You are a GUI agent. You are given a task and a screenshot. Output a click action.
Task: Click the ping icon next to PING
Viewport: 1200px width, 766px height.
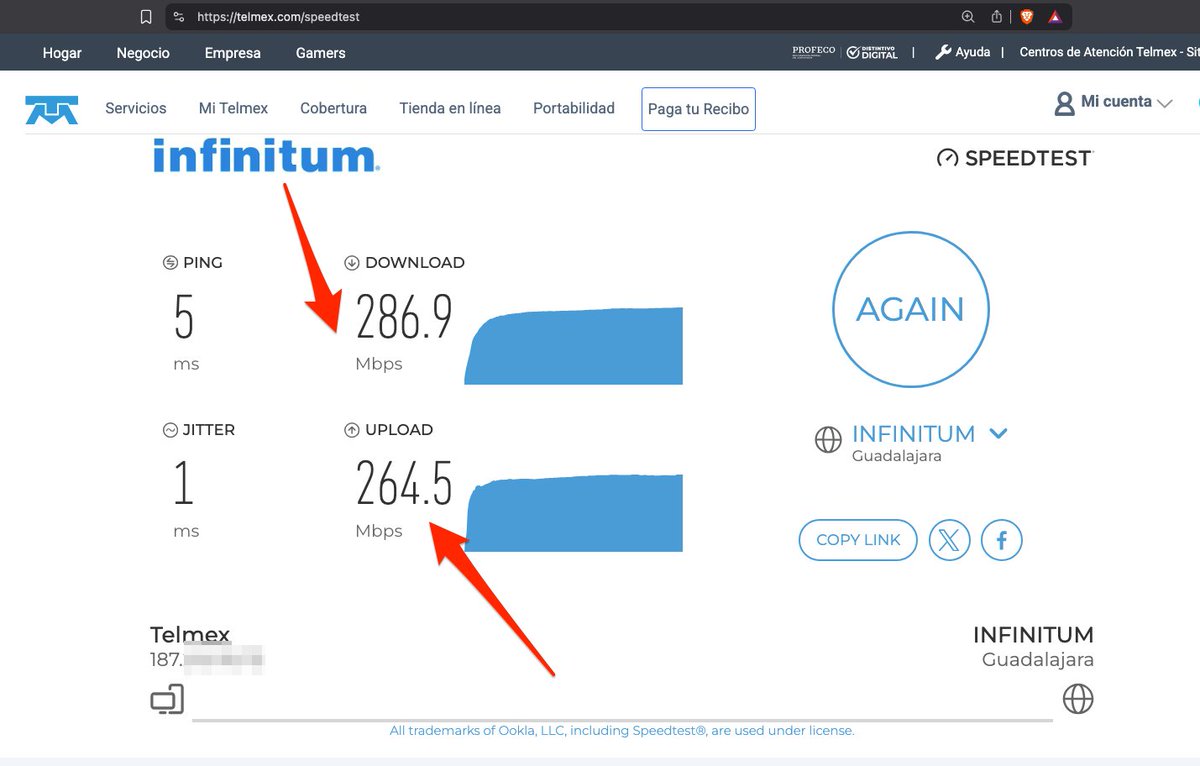point(170,263)
